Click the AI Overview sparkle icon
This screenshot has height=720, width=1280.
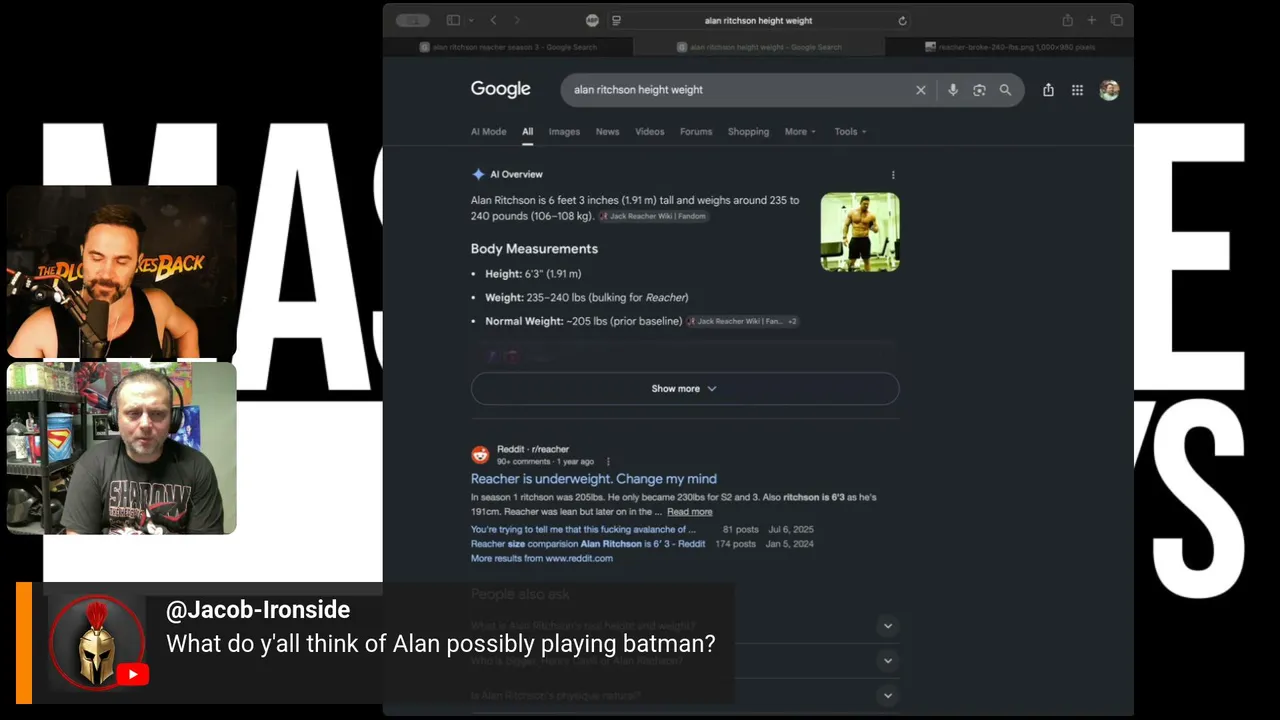pyautogui.click(x=478, y=174)
